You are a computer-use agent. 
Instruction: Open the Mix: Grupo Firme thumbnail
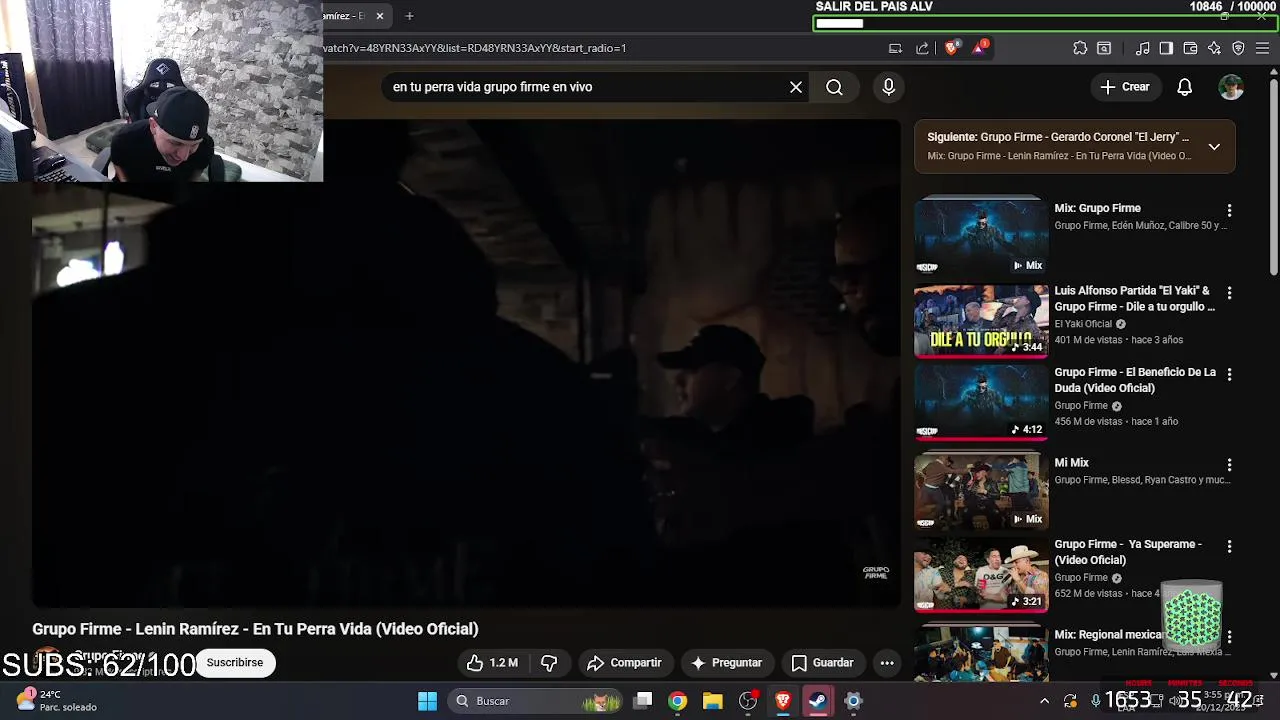[981, 236]
